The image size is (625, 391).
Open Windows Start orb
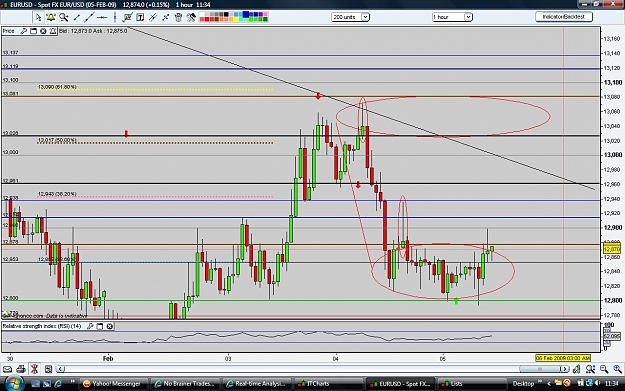(14, 383)
